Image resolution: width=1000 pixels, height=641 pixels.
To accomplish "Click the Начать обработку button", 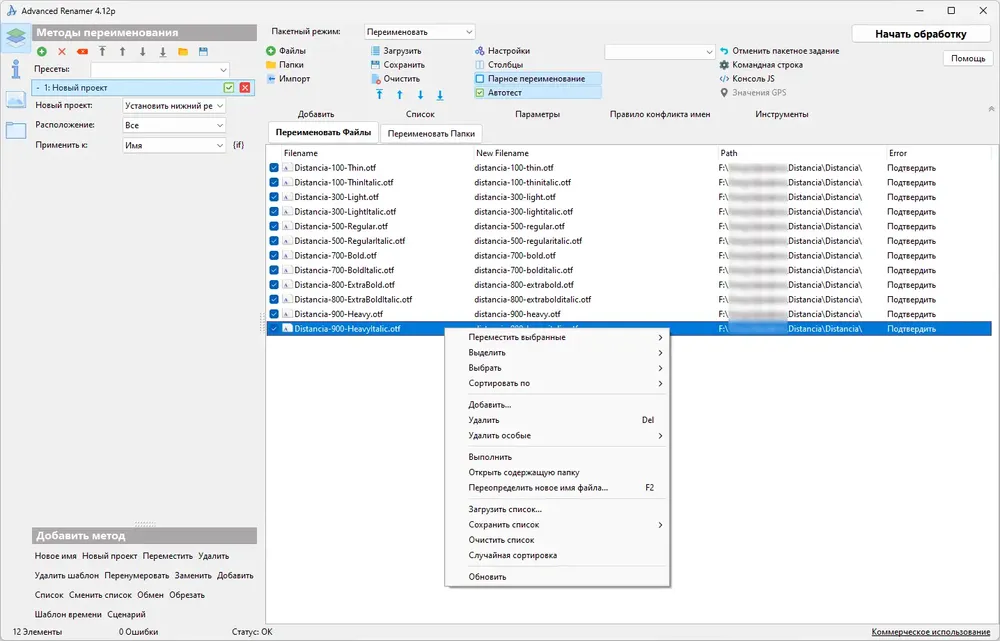I will tap(920, 34).
